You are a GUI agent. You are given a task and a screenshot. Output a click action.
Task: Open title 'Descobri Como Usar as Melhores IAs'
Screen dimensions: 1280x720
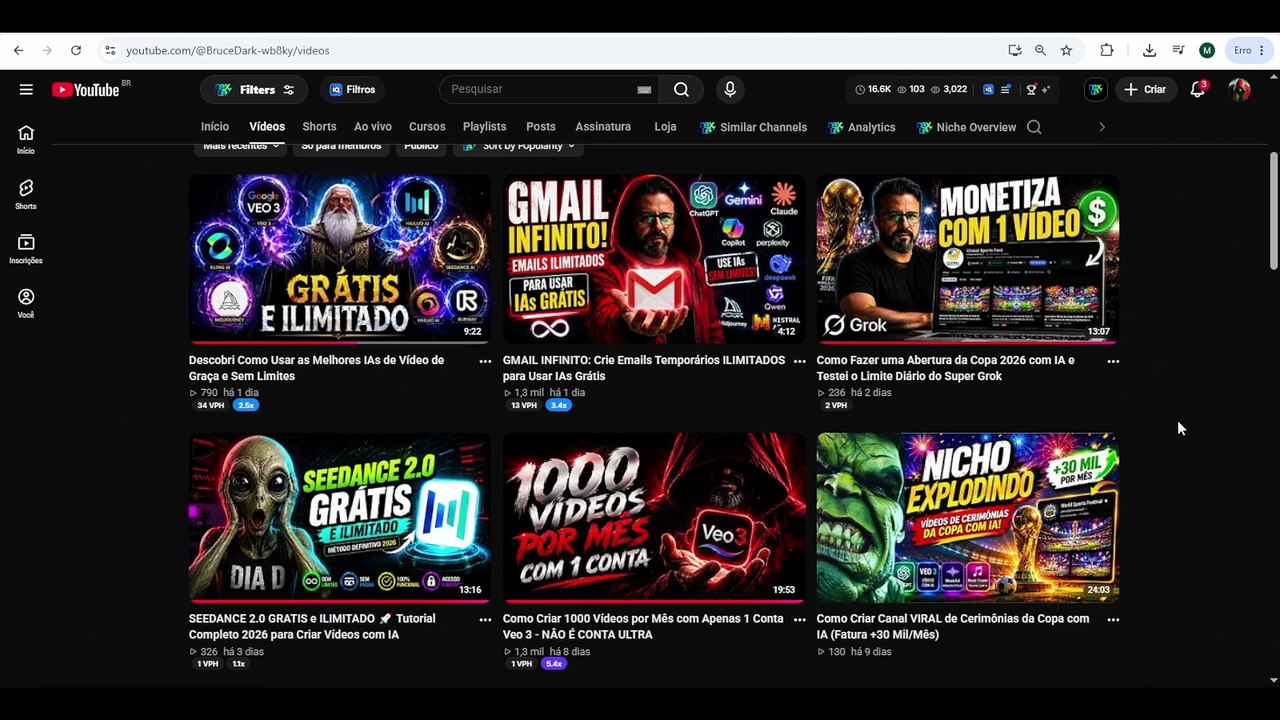tap(316, 368)
